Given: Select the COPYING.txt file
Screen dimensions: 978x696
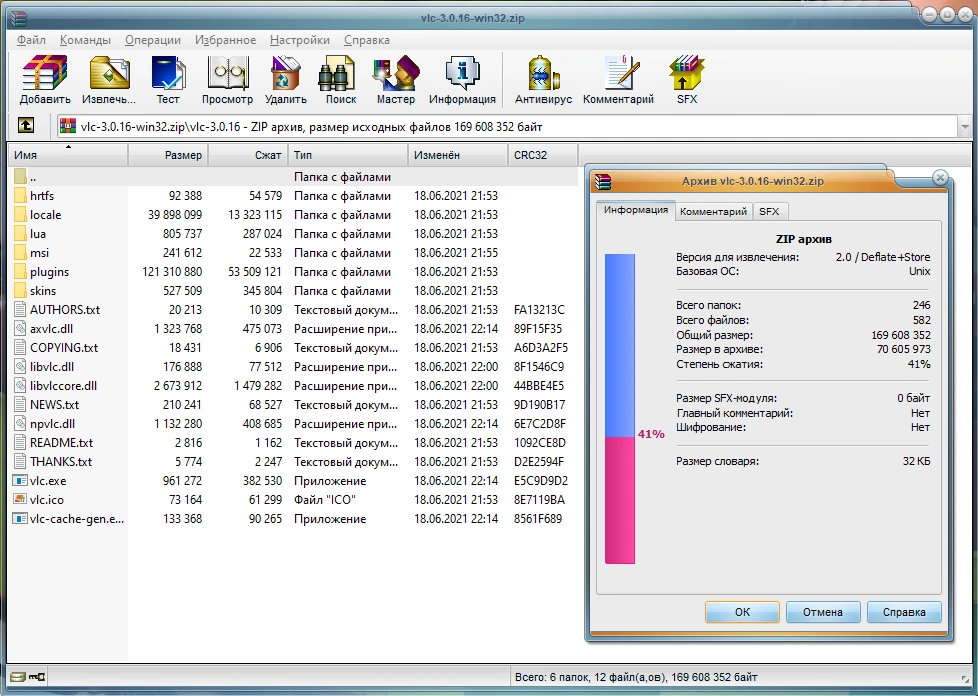Looking at the screenshot, I should tap(293, 347).
